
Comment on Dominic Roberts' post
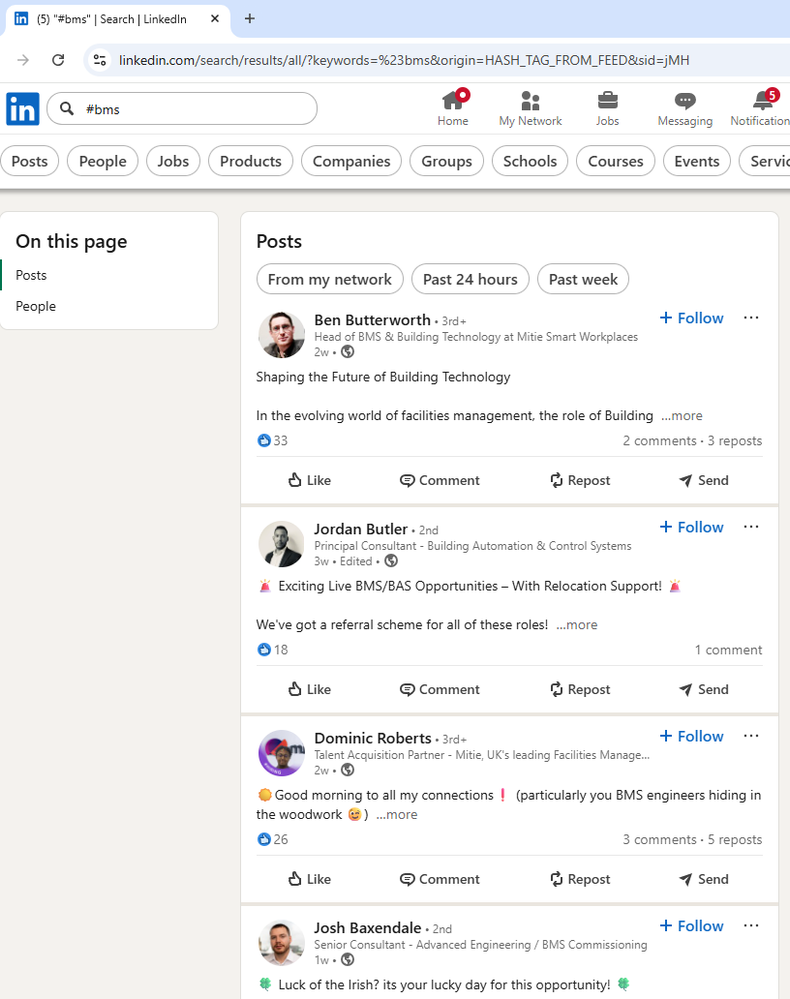[440, 879]
